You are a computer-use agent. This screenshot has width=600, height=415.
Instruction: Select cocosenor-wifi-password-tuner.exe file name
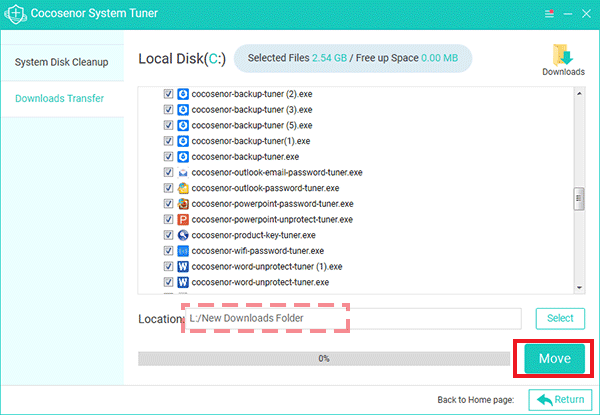tap(258, 251)
